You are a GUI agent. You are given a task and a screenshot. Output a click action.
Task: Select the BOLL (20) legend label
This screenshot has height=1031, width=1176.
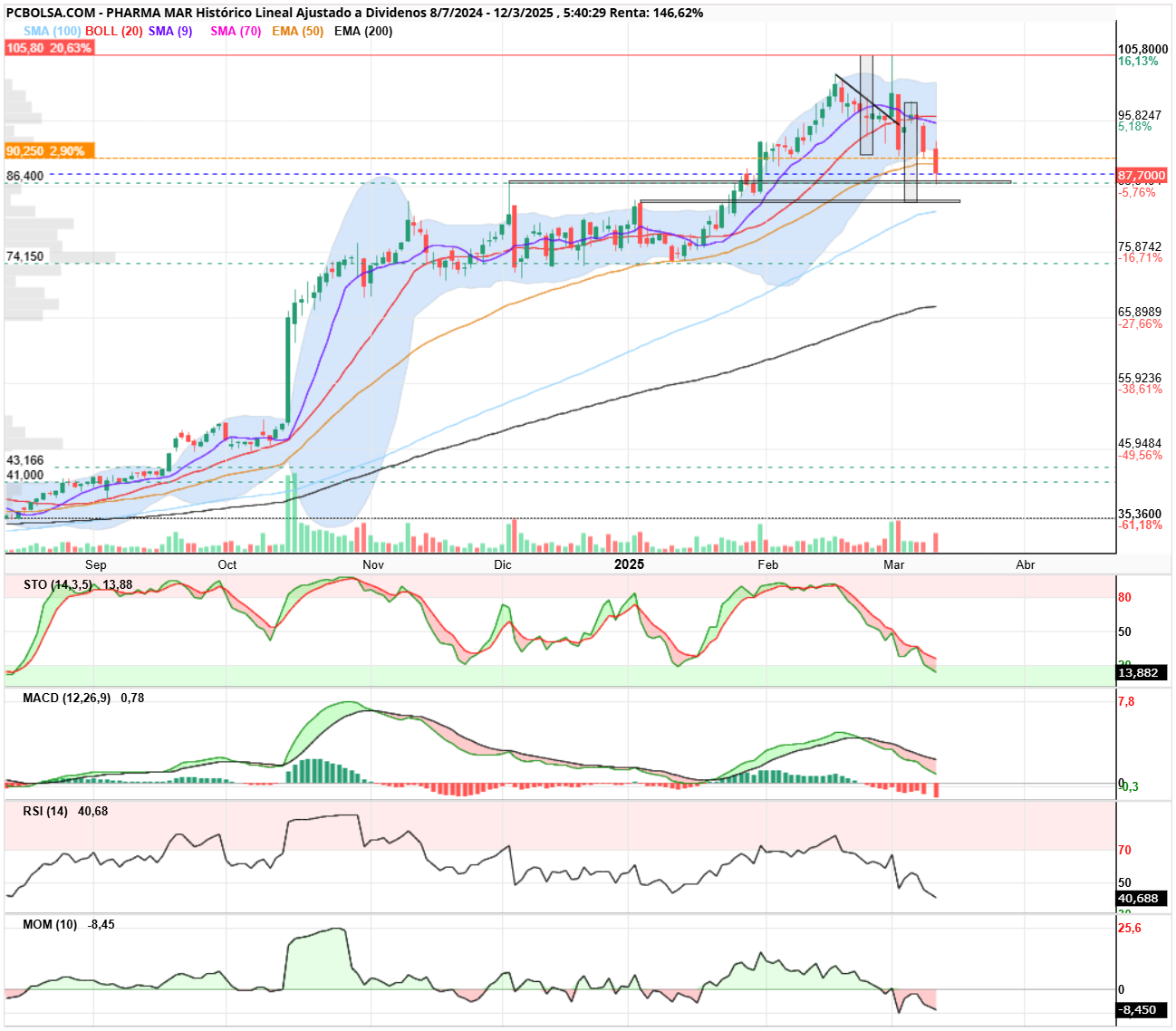point(114,31)
